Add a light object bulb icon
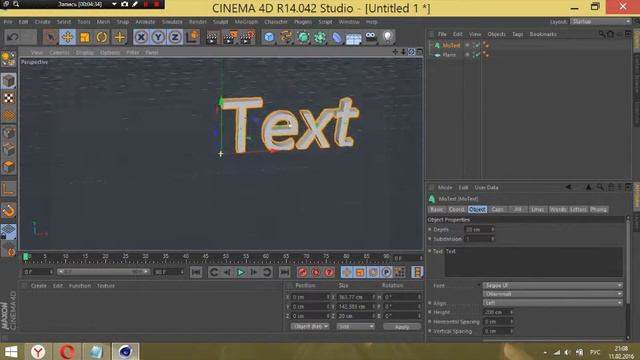640x360 pixels. (x=387, y=37)
